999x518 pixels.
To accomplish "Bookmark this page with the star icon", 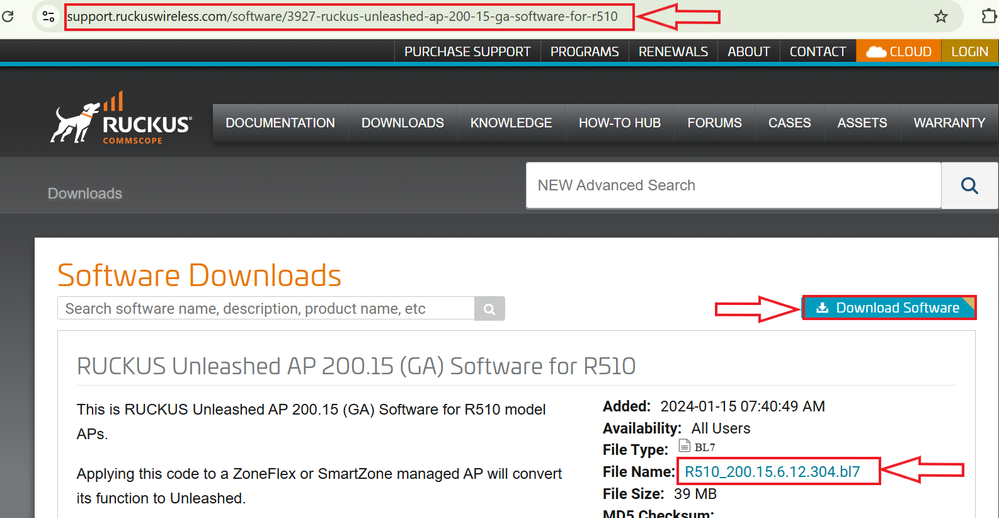I will pos(940,17).
